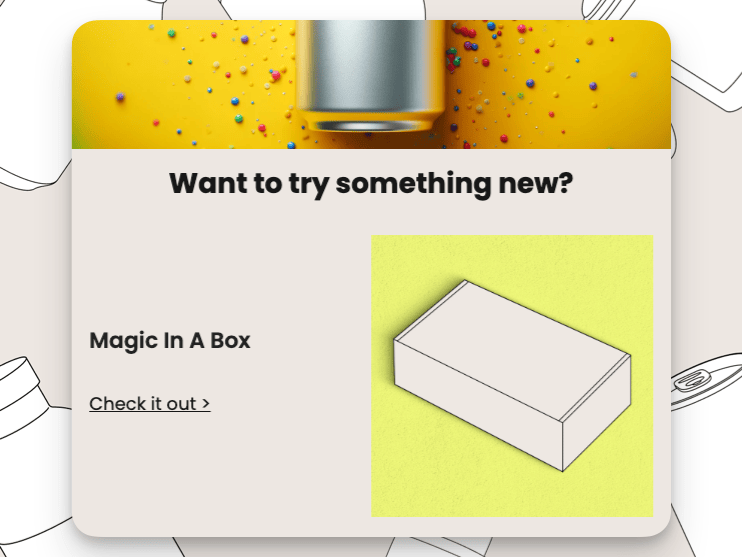Click the Magic In A Box title
742x557 pixels.
click(170, 340)
